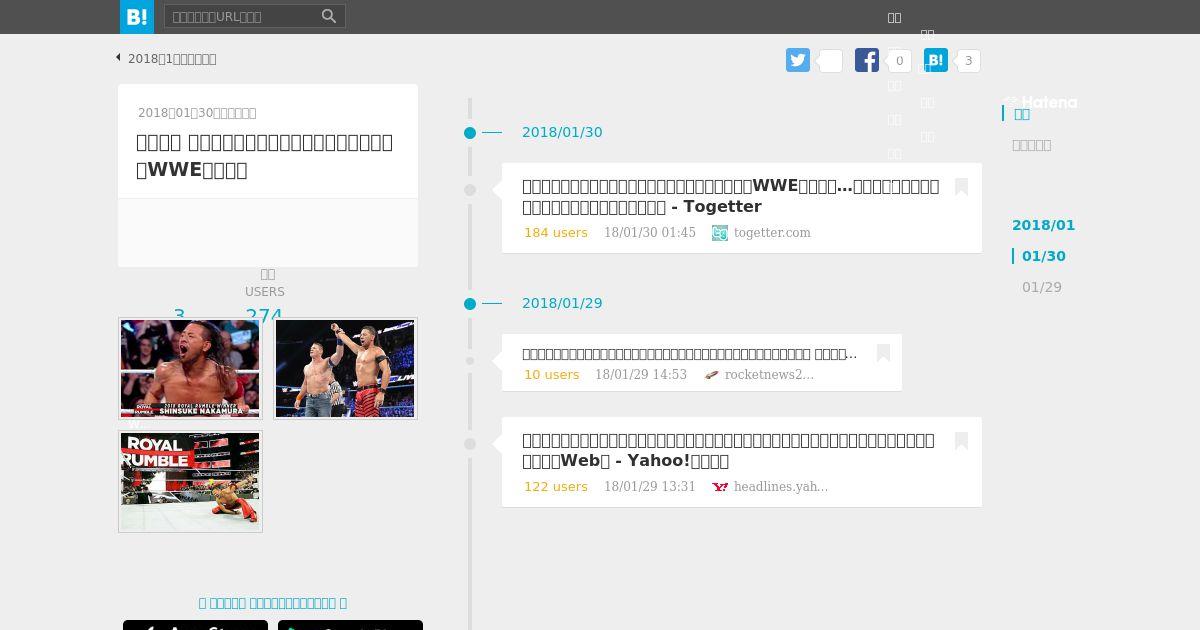Select 2018/01 in the date sidebar

pyautogui.click(x=1043, y=225)
